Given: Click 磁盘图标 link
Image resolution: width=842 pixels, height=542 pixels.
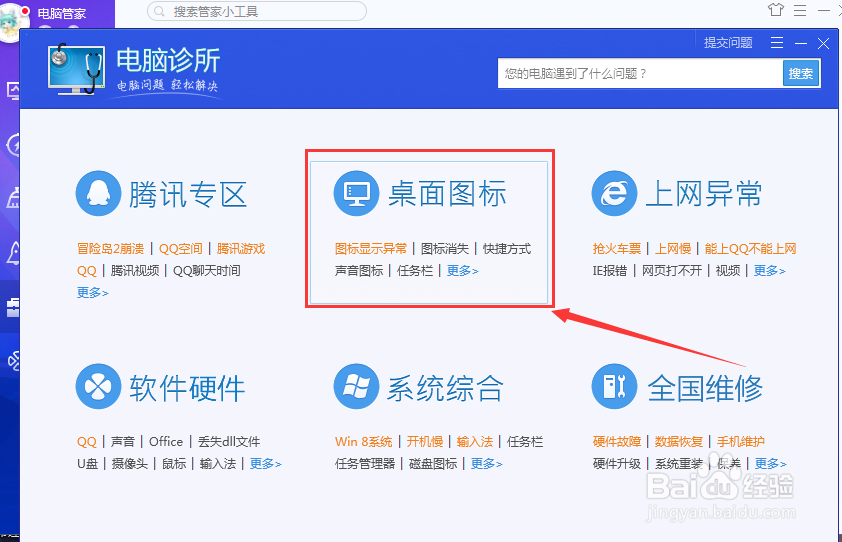Looking at the screenshot, I should pyautogui.click(x=433, y=464).
